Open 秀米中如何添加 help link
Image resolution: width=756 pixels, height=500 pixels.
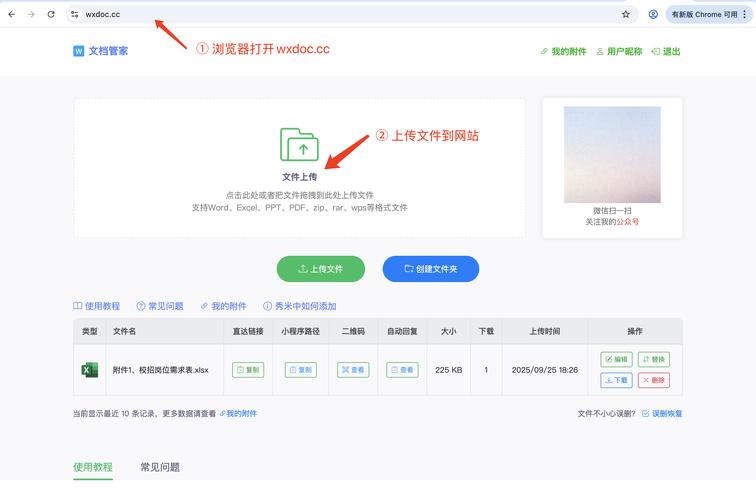[300, 306]
